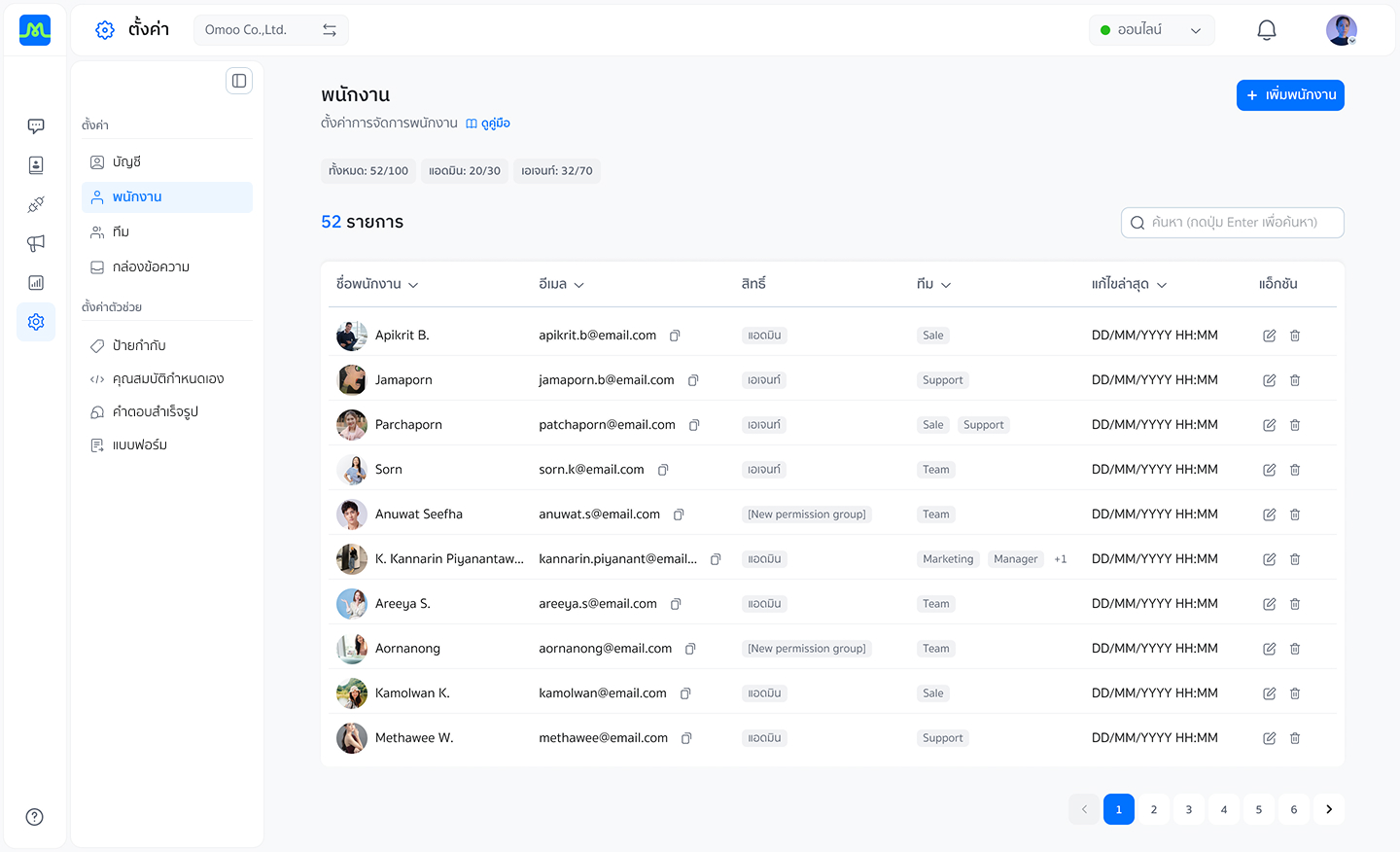Open the ออนไลน์ status dropdown
1400x852 pixels.
coord(1152,30)
